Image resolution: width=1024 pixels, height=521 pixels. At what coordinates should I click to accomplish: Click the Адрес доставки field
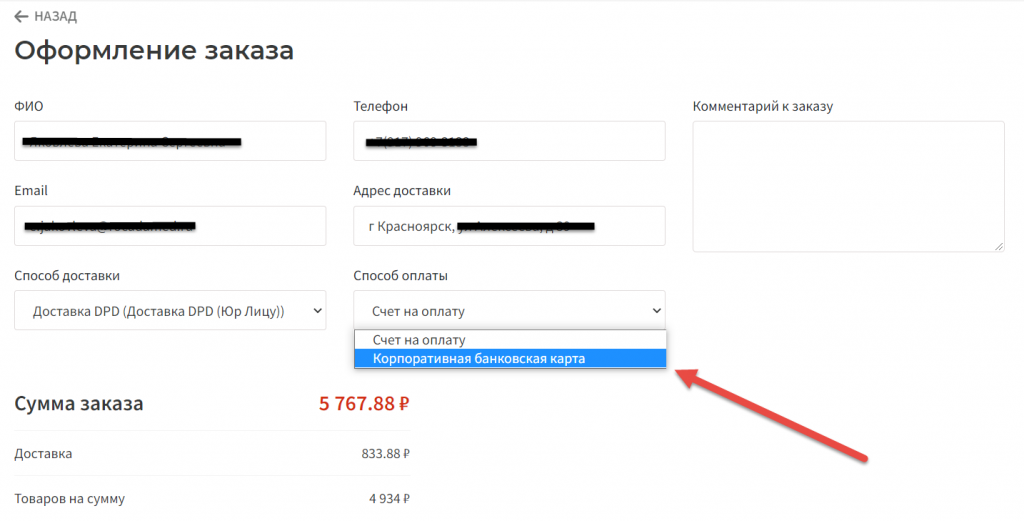coord(509,226)
